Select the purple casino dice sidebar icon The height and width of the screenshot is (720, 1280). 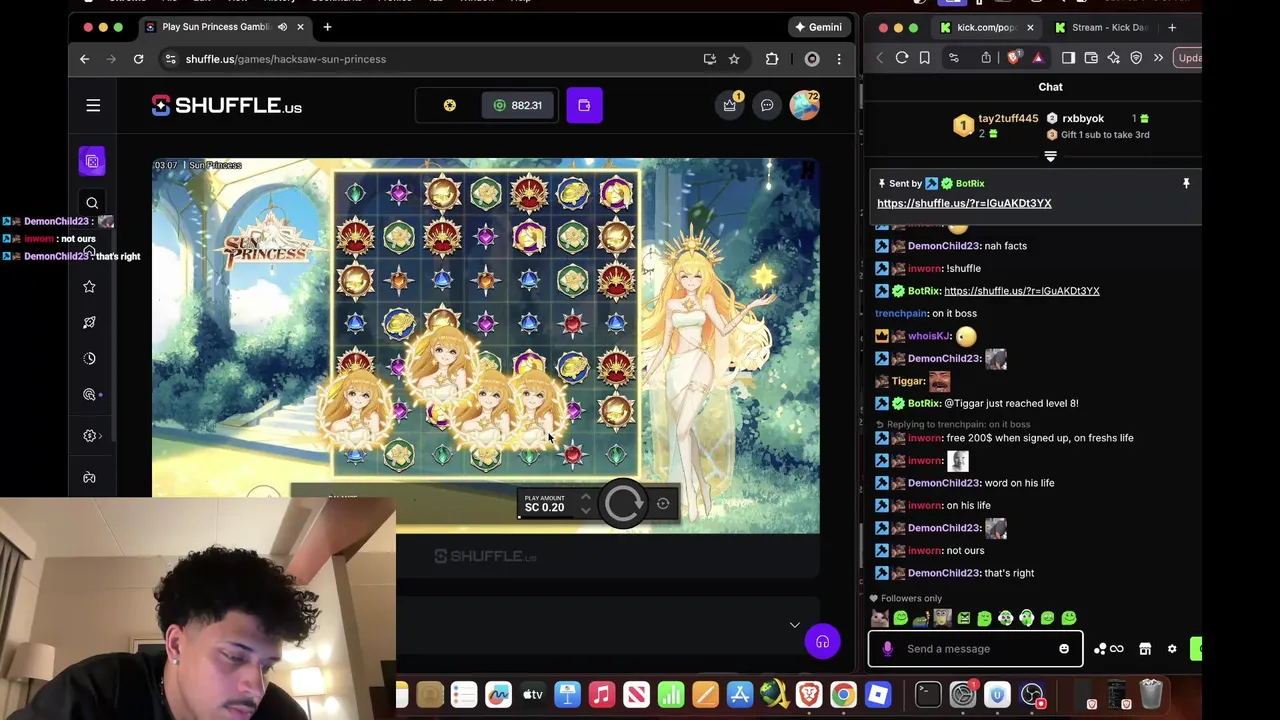click(92, 161)
